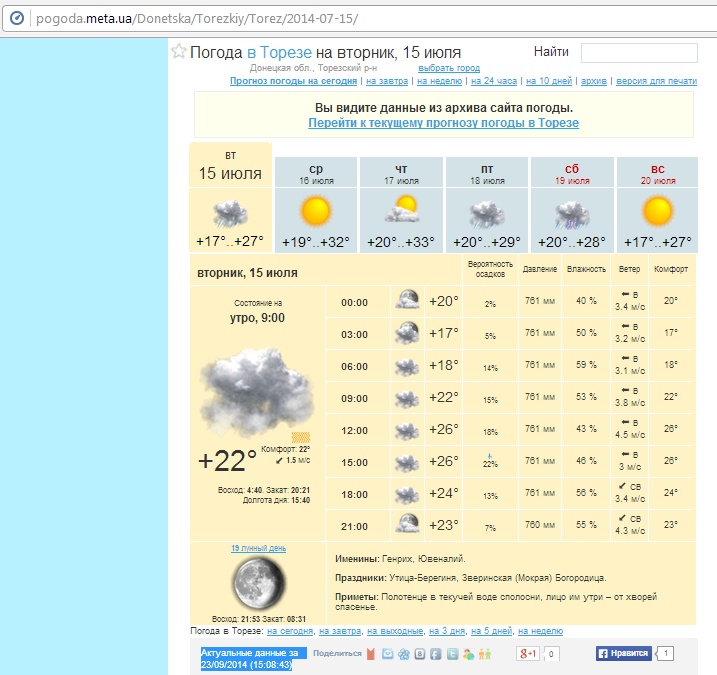Click the cloud icon in 06:00 row
The width and height of the screenshot is (717, 675).
tap(407, 367)
